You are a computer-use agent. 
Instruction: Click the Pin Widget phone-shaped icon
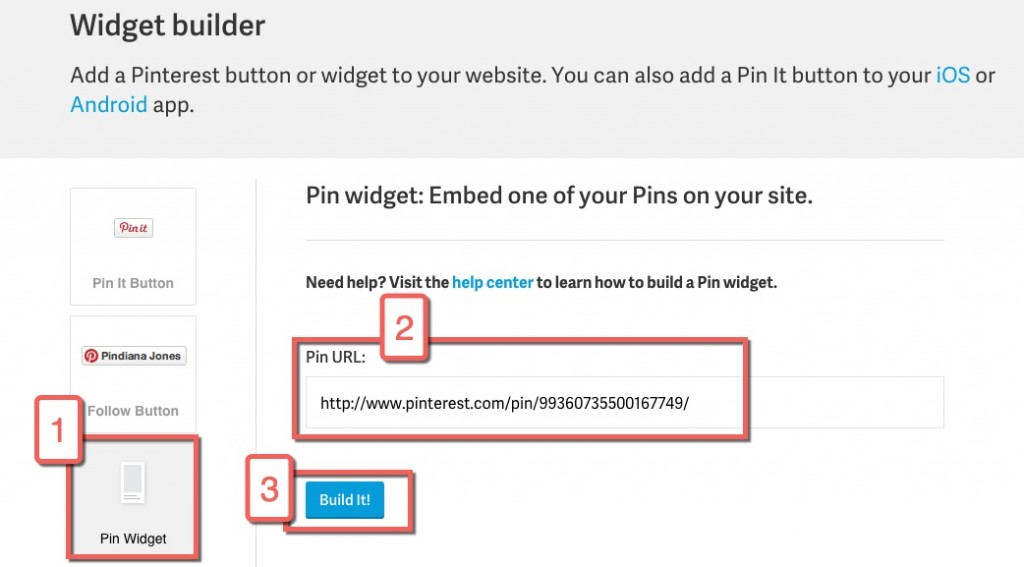click(x=133, y=483)
